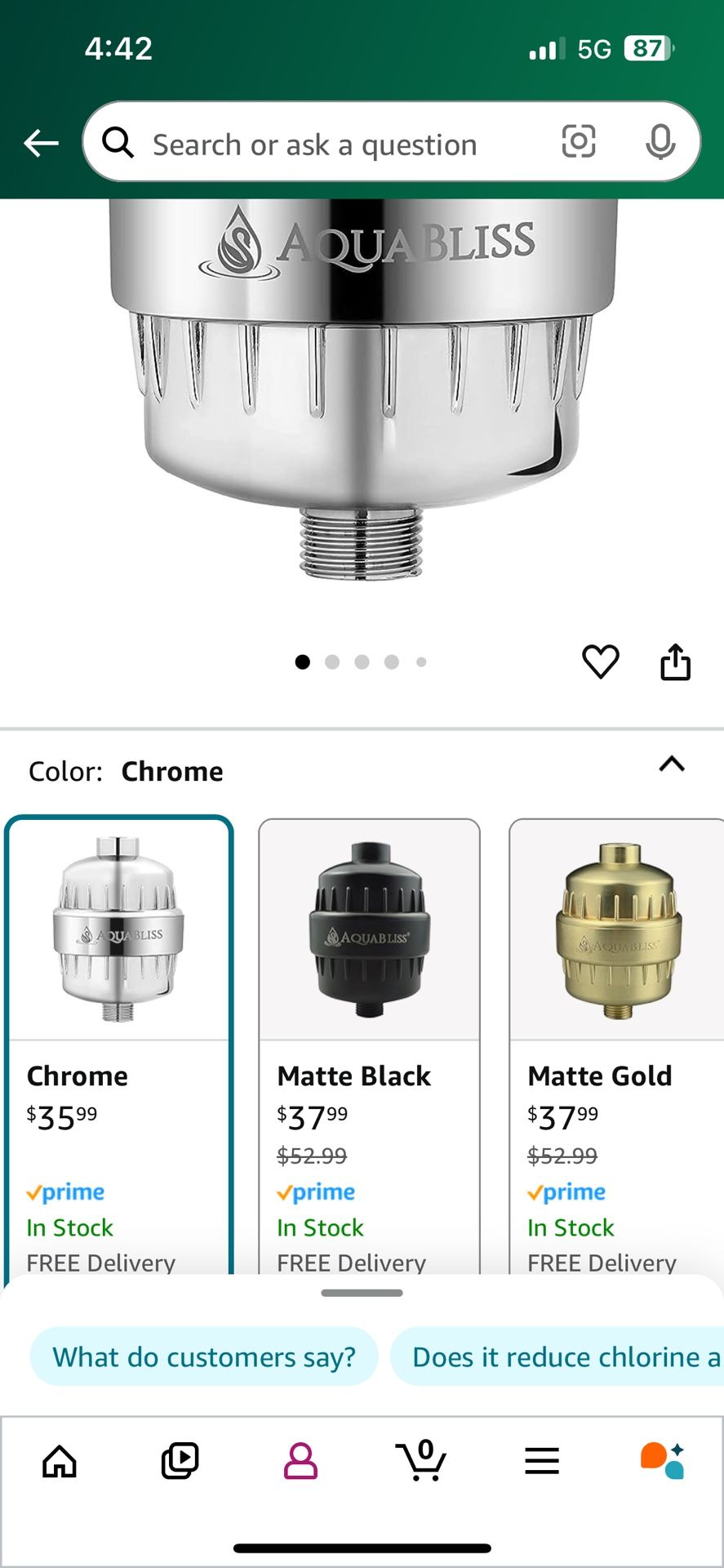Screen dimensions: 724x1568
Task: Tap the share icon
Action: [x=675, y=661]
